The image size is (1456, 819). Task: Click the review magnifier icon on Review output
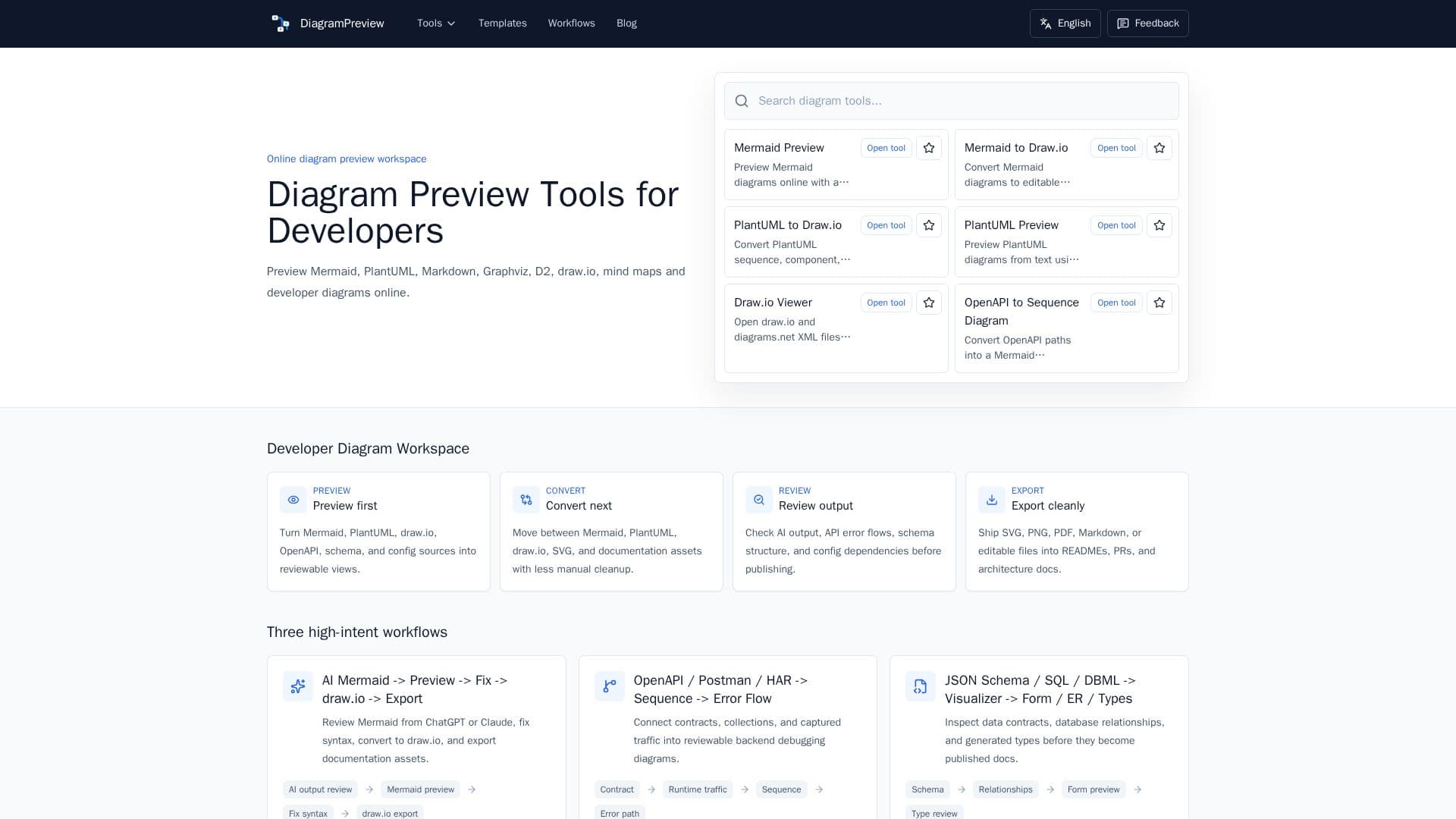(759, 500)
